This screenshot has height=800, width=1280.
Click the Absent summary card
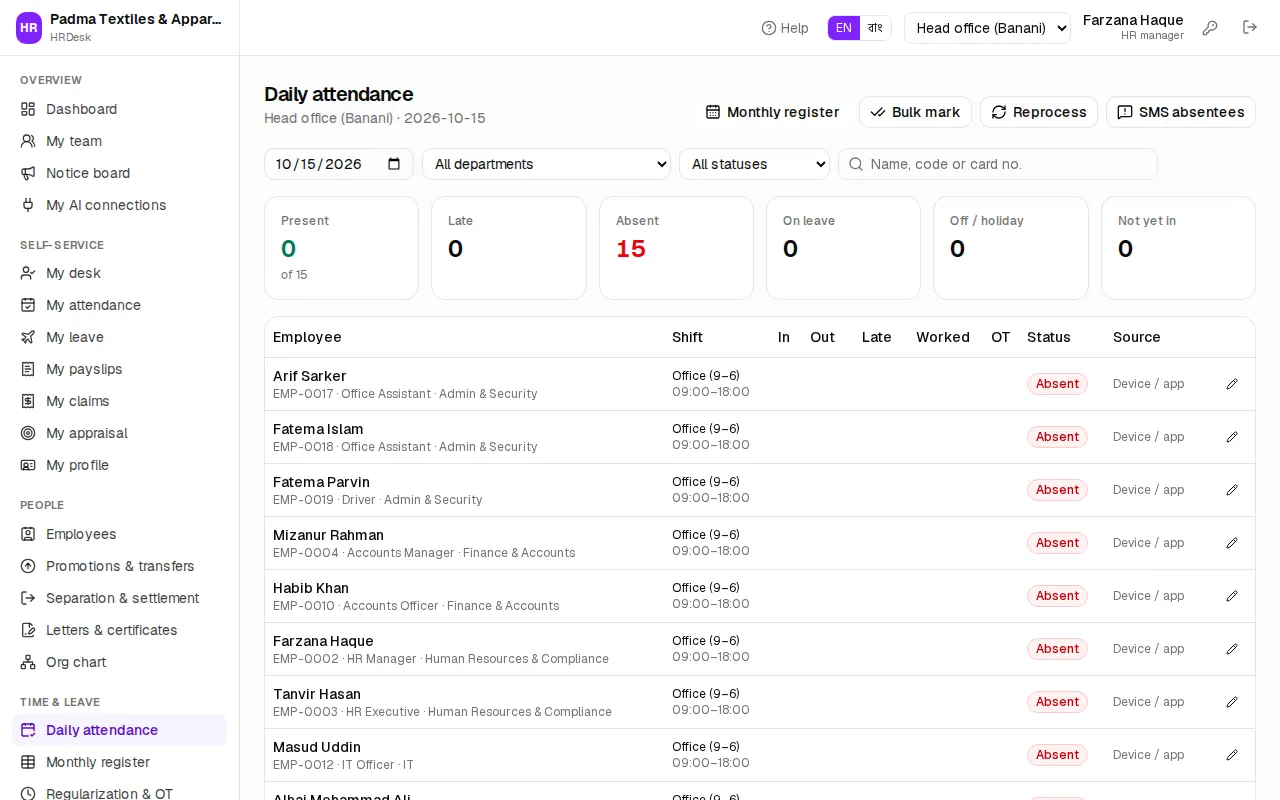point(676,248)
